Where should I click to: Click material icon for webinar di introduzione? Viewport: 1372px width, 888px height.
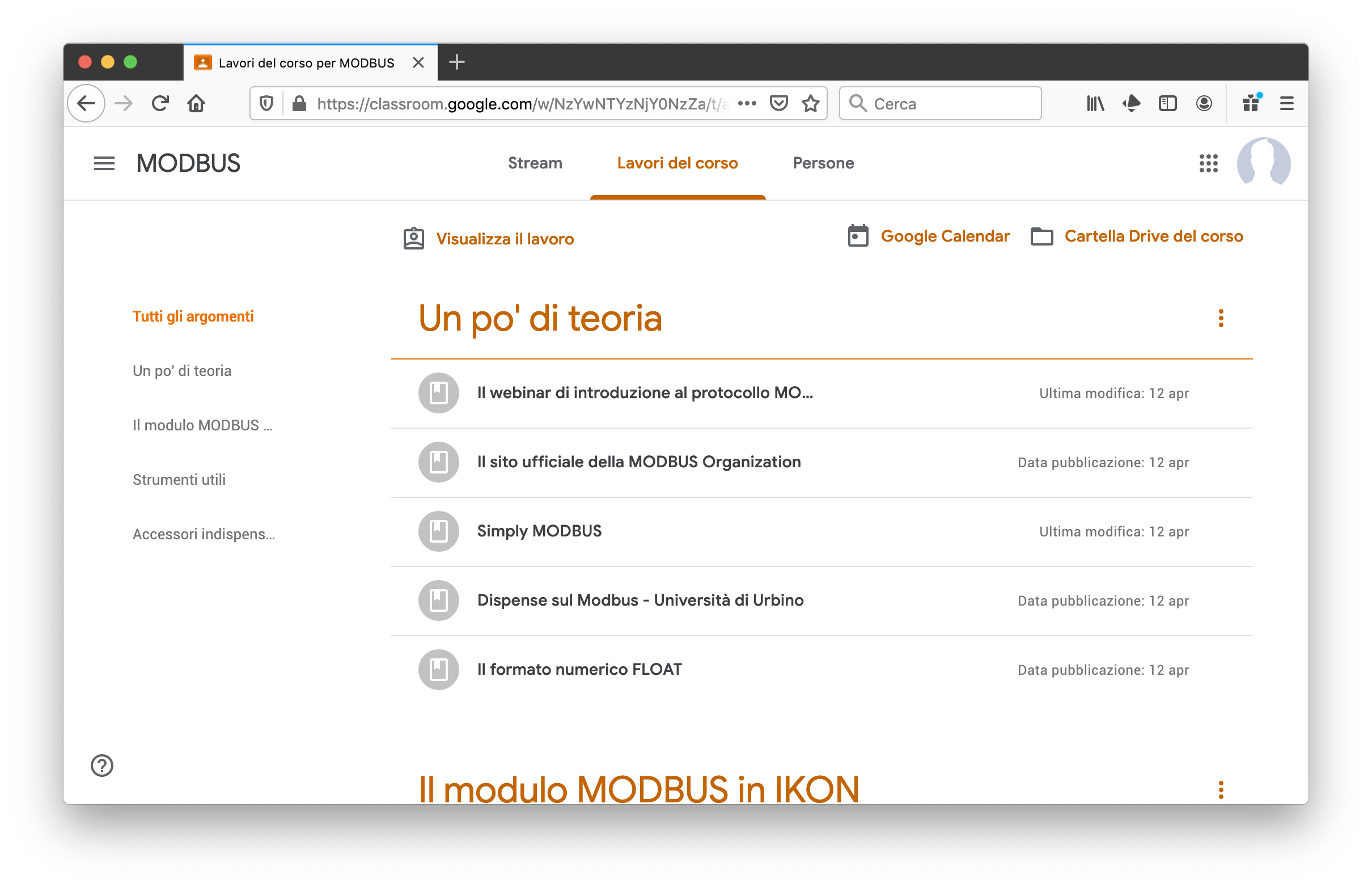[x=439, y=394]
